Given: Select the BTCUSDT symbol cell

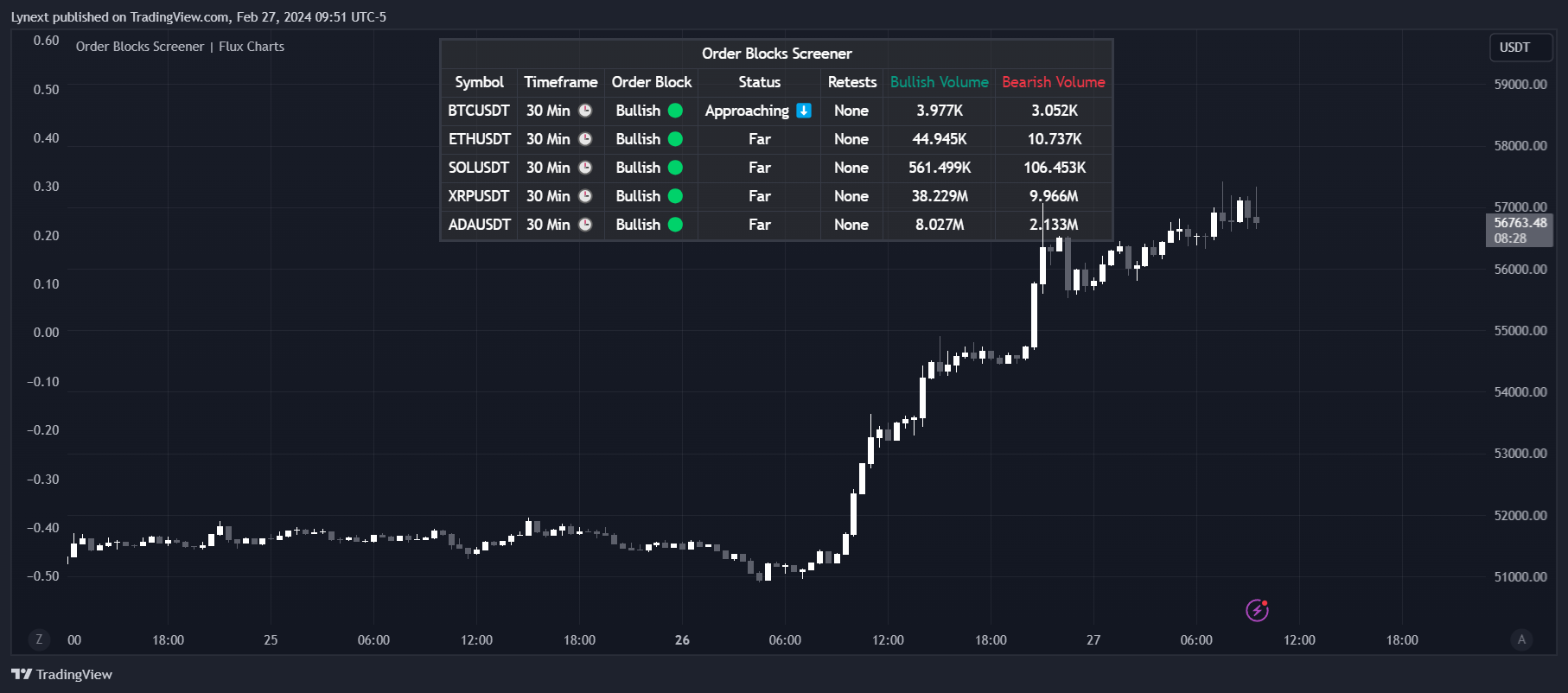Looking at the screenshot, I should point(479,111).
